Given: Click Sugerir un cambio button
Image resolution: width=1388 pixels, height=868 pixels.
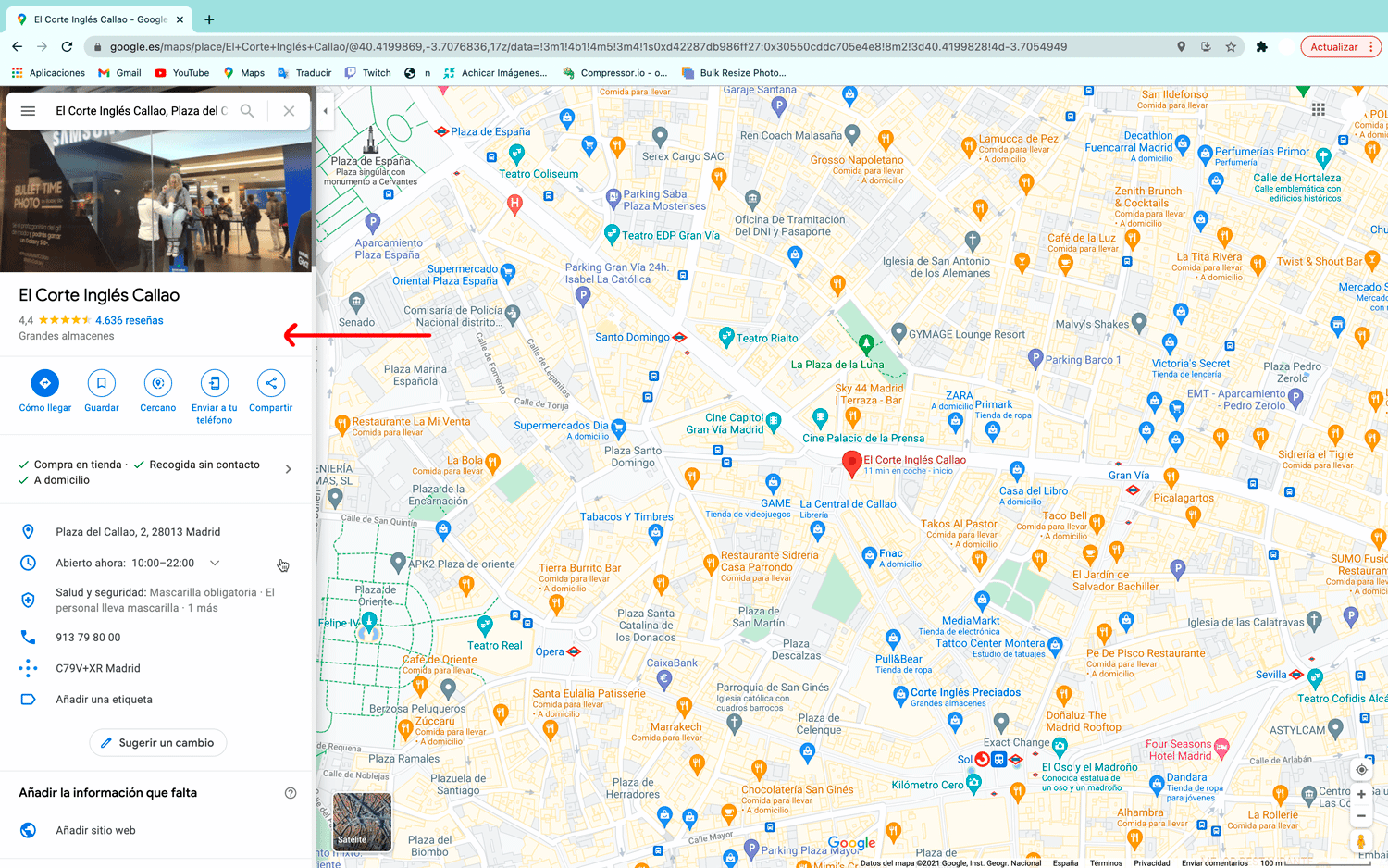Looking at the screenshot, I should (x=157, y=743).
